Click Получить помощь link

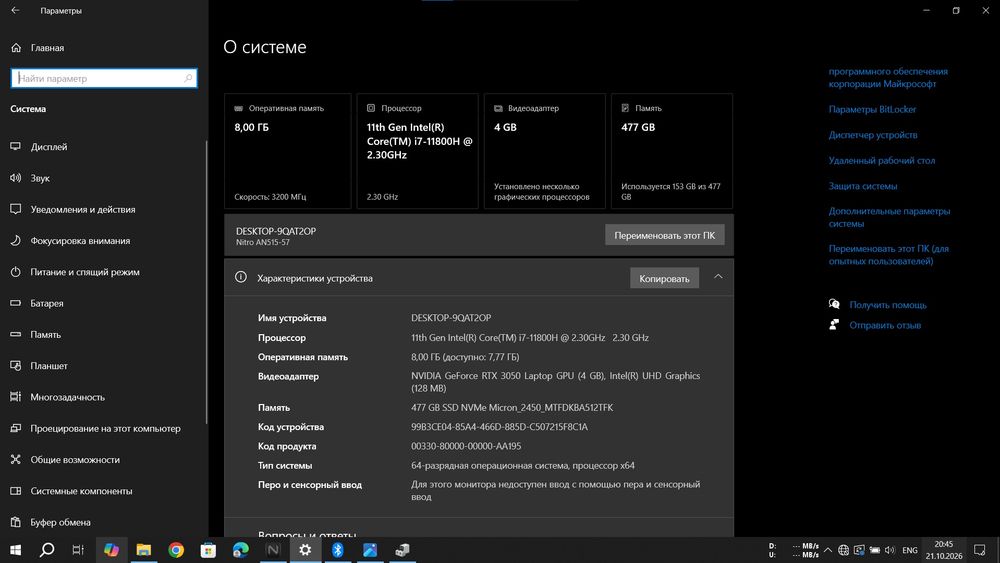coord(888,305)
